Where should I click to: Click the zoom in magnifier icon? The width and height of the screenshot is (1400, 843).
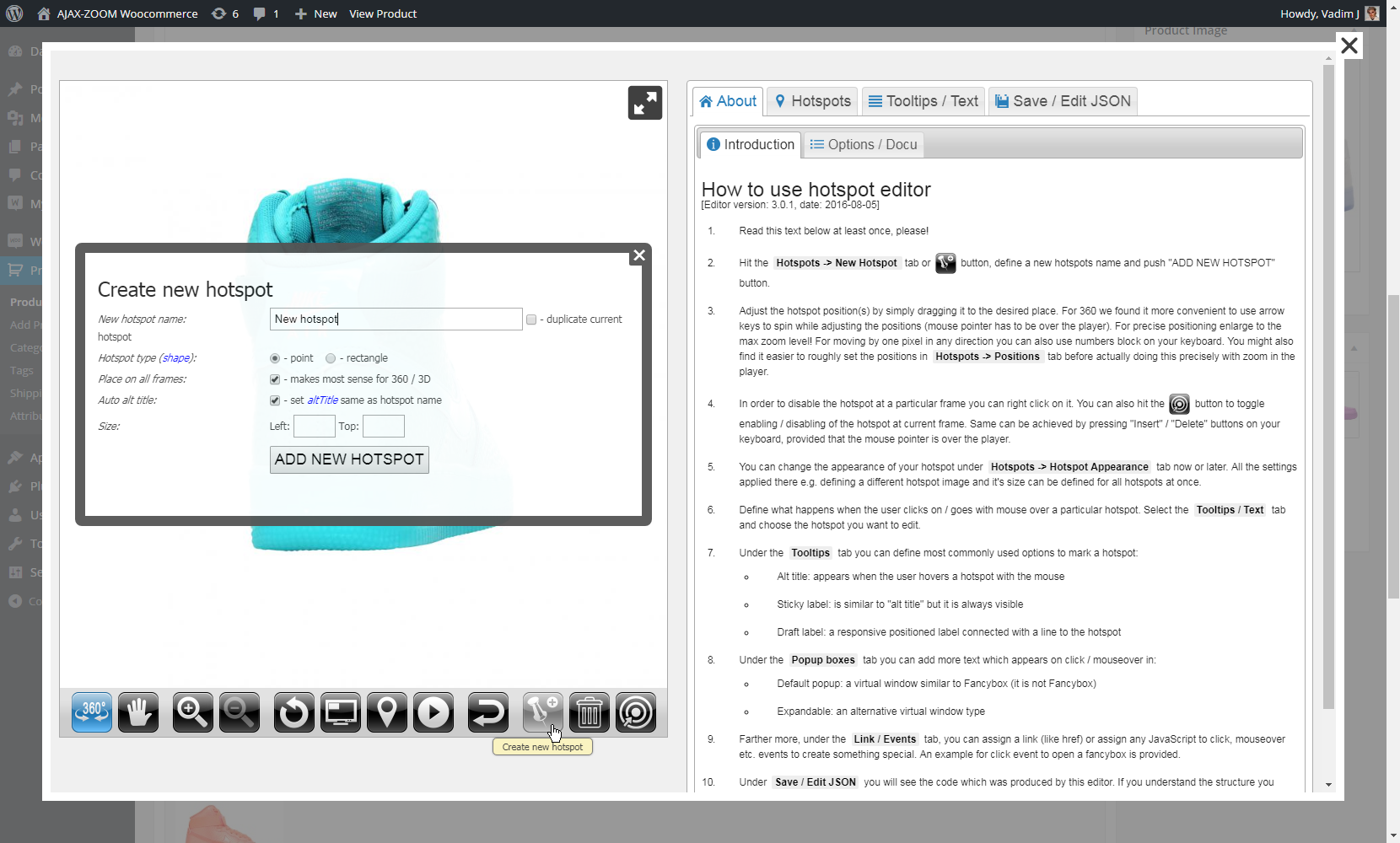pyautogui.click(x=192, y=713)
